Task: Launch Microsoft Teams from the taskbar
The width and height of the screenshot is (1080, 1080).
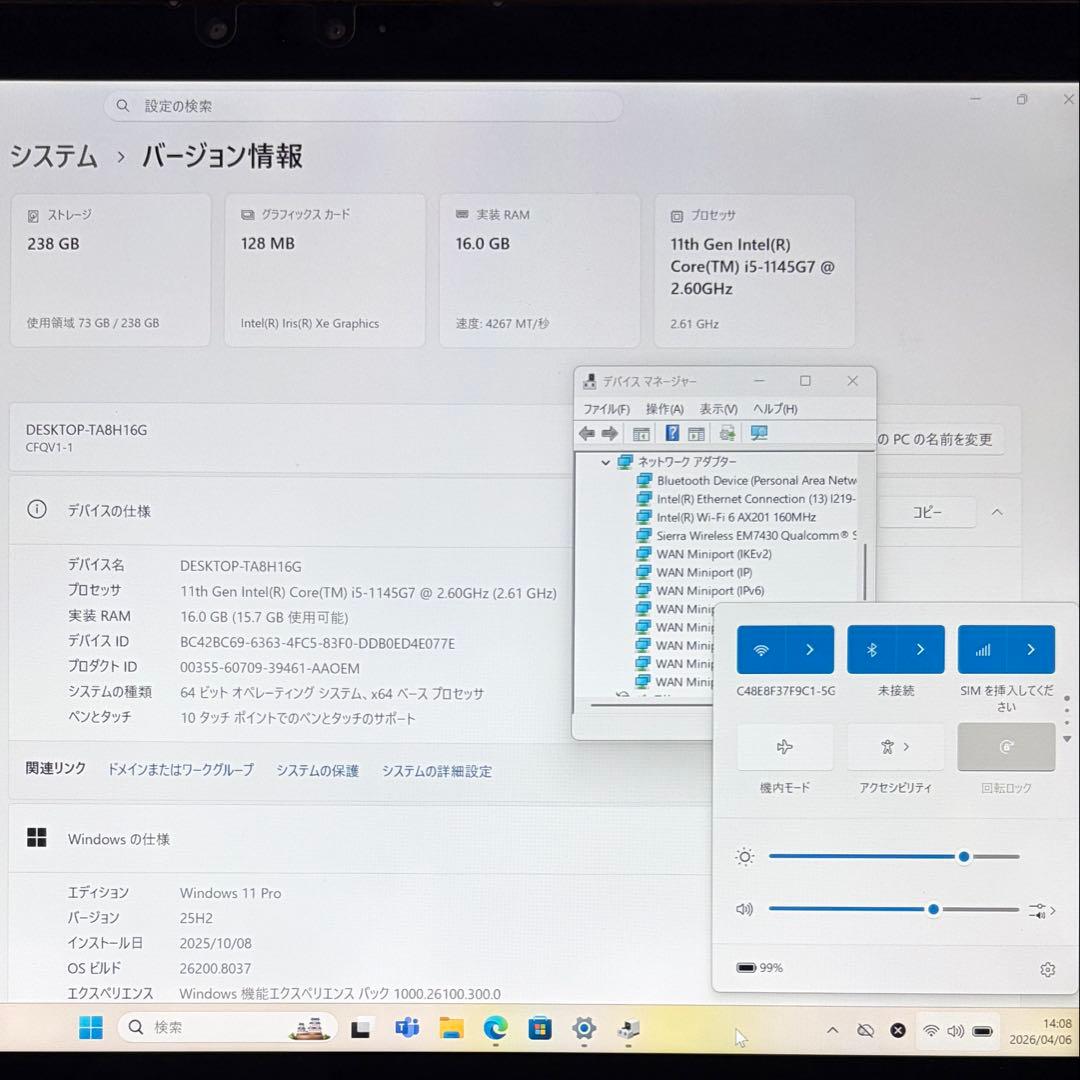Action: tap(407, 1028)
